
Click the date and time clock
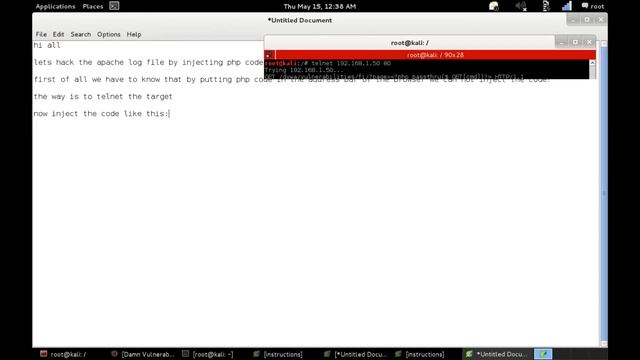(x=320, y=6)
